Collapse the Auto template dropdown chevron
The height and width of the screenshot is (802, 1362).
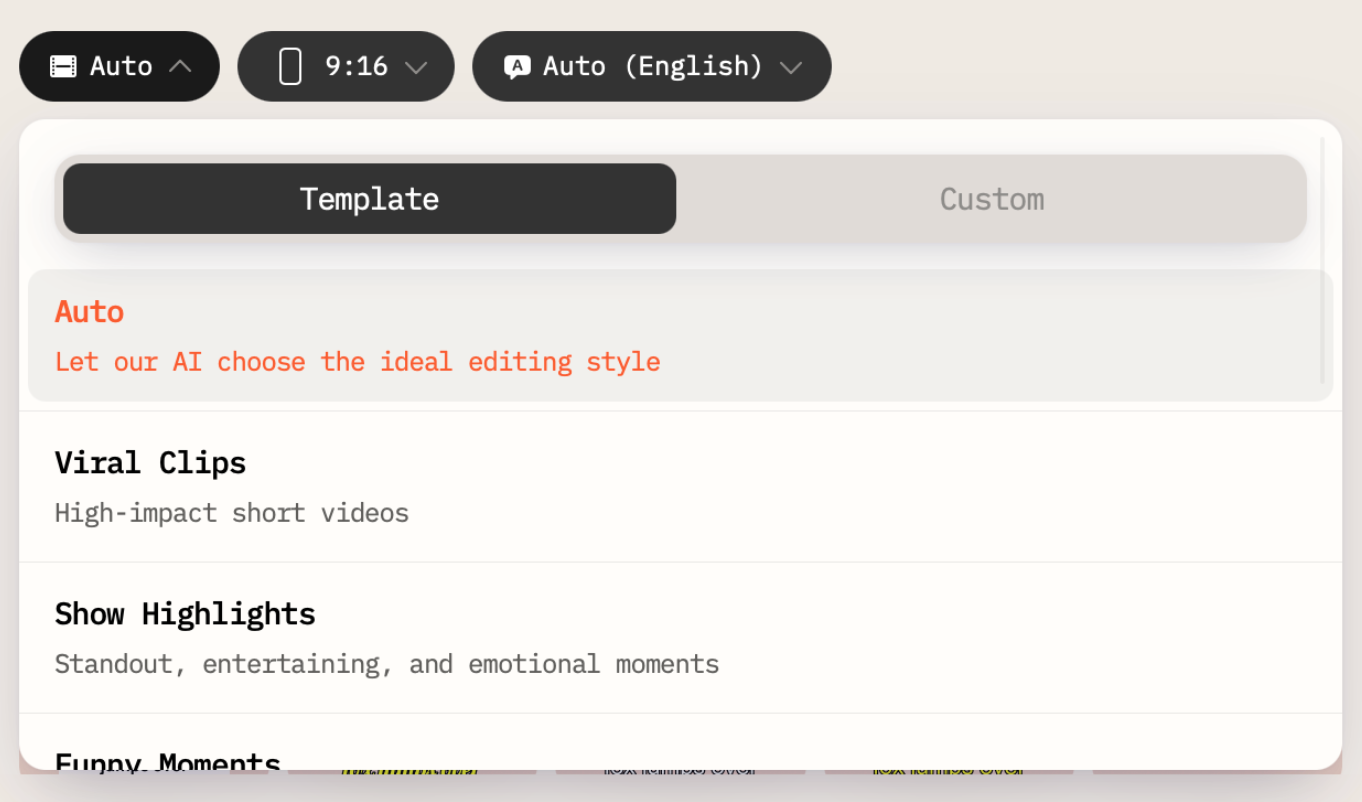point(180,66)
